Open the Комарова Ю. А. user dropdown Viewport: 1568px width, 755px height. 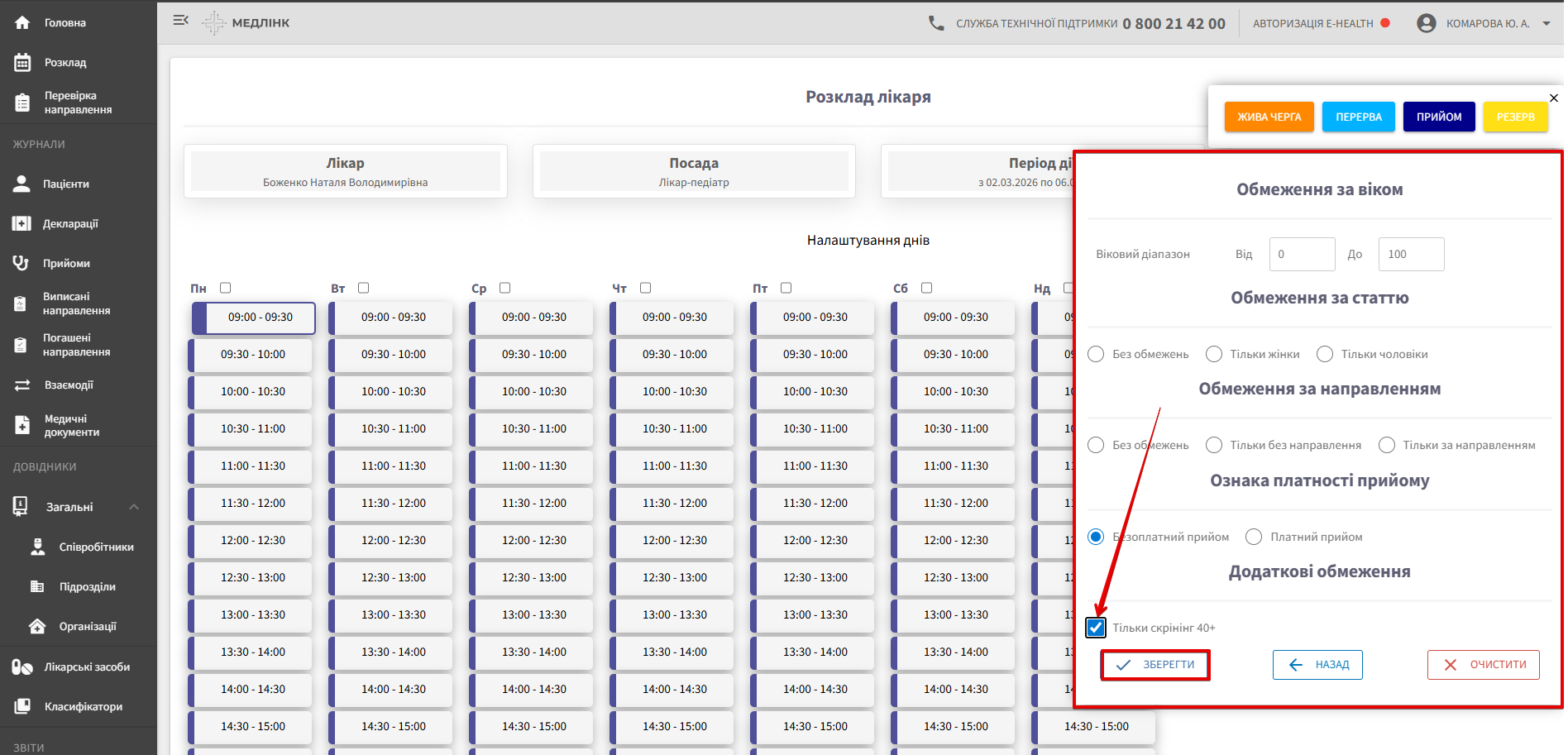[x=1546, y=24]
